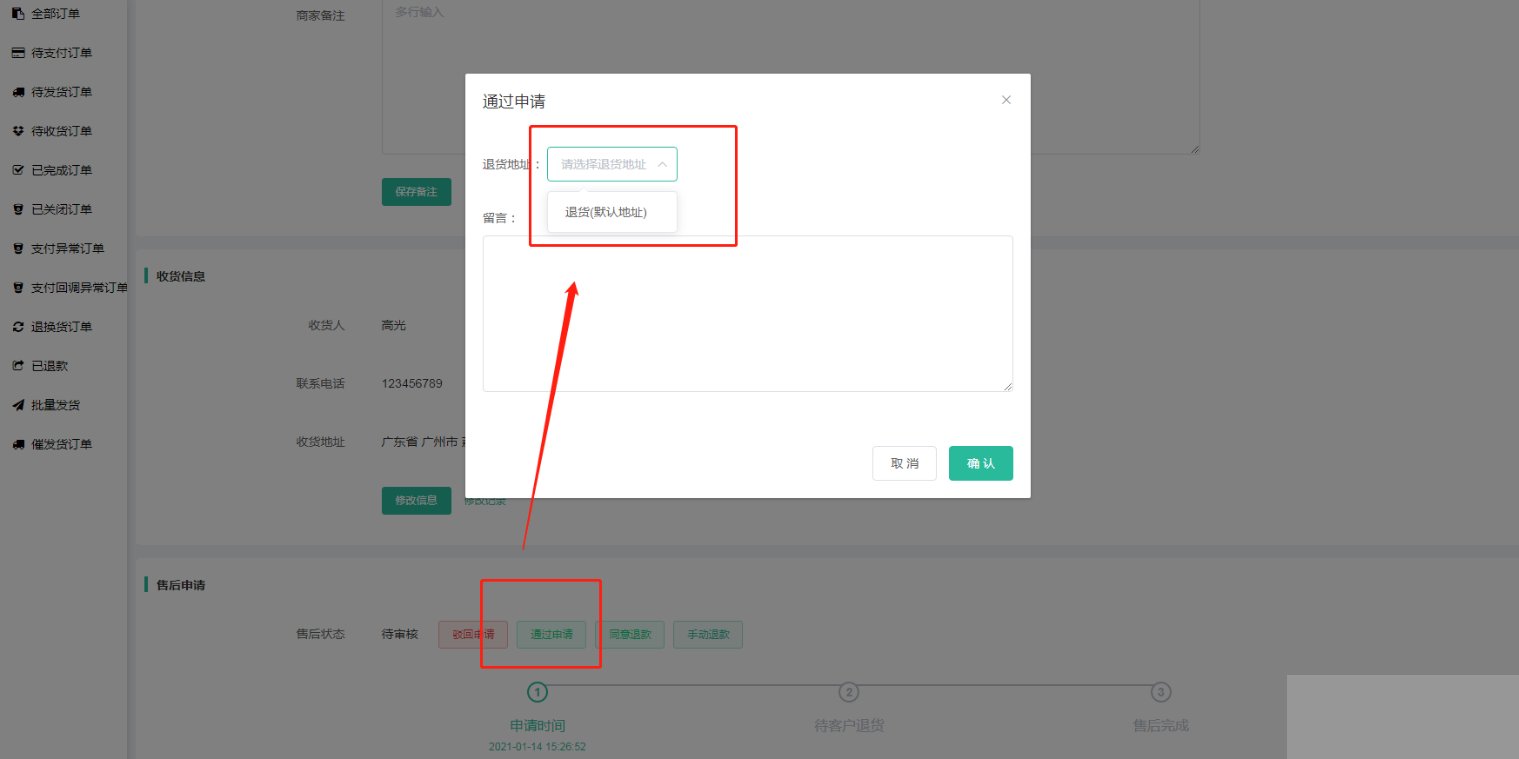Focus the 商家备注 multi-line input
Image resolution: width=1519 pixels, height=759 pixels.
pos(791,77)
